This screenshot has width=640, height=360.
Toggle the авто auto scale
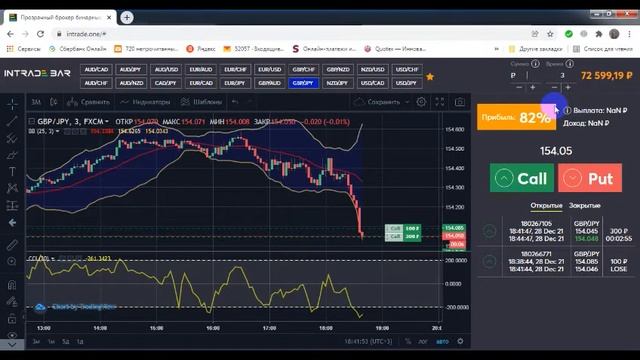pos(442,342)
